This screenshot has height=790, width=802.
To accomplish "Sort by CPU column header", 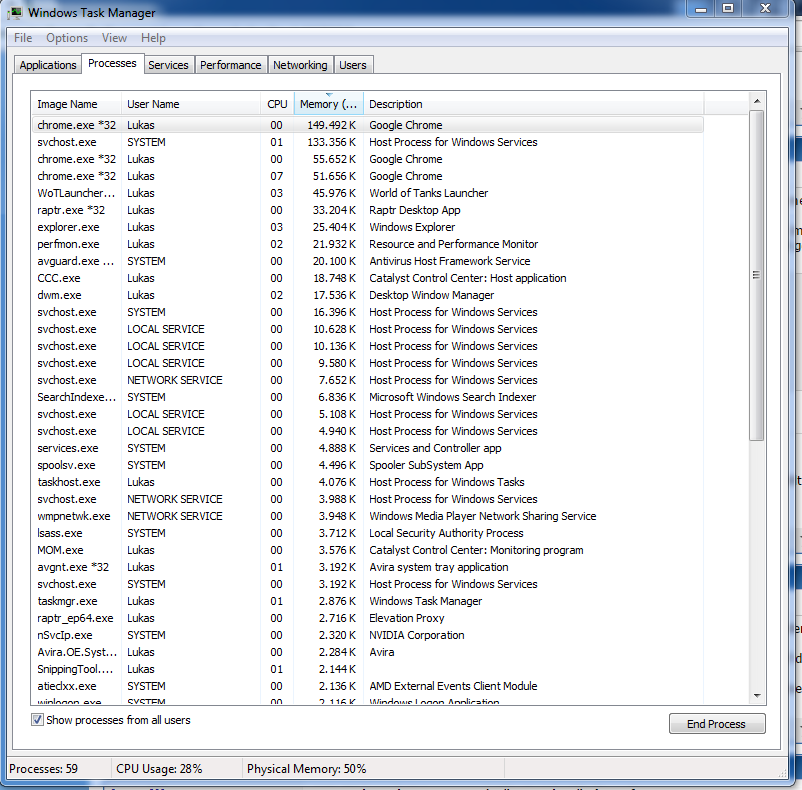I will coord(277,104).
